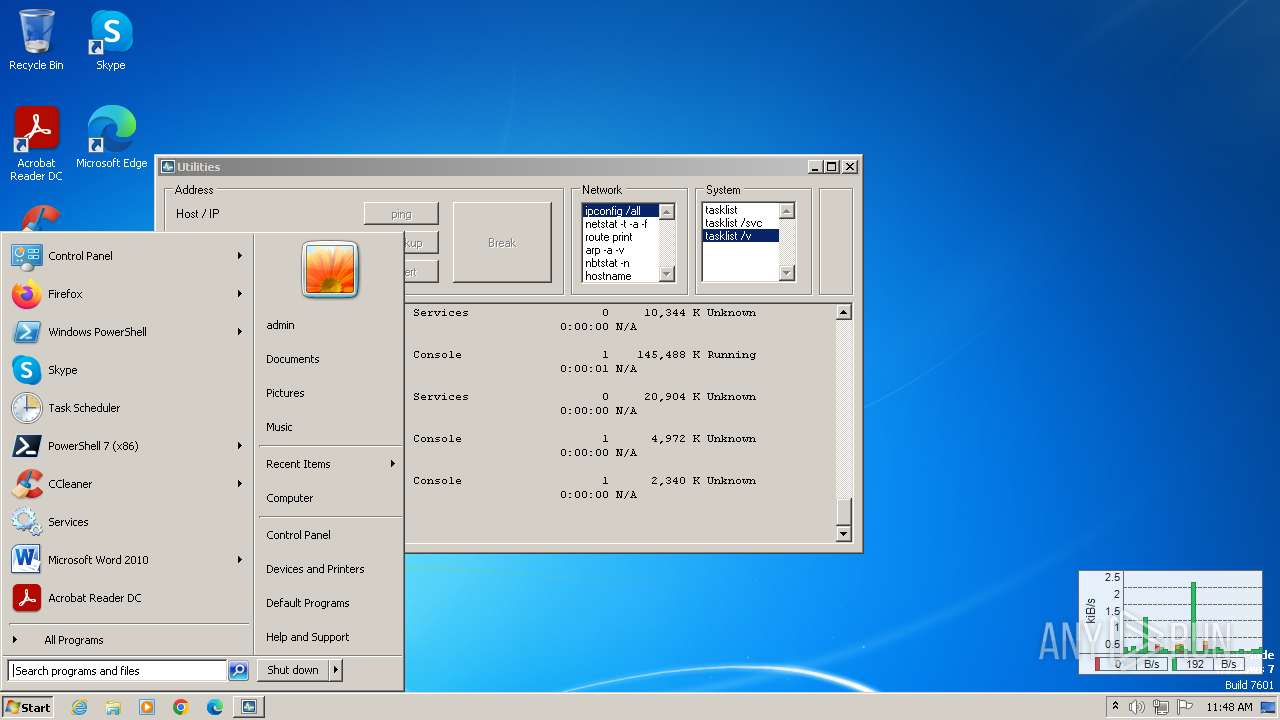Open Edge taskbar icon
This screenshot has width=1280, height=720.
[215, 707]
